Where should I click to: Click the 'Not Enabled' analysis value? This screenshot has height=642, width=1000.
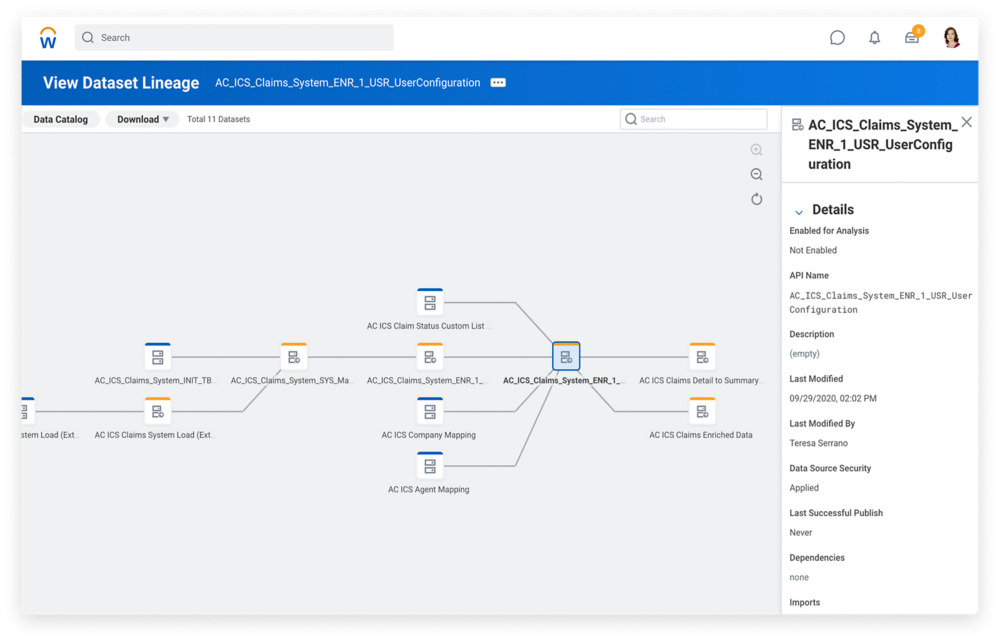pyautogui.click(x=813, y=250)
